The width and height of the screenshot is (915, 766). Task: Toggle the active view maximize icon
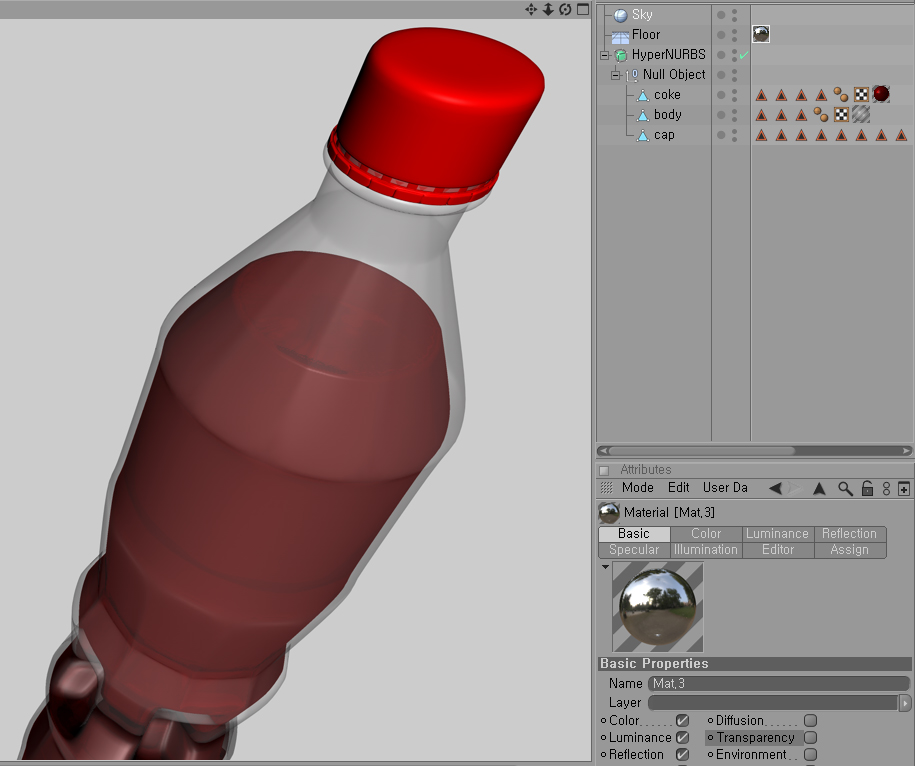pyautogui.click(x=583, y=9)
